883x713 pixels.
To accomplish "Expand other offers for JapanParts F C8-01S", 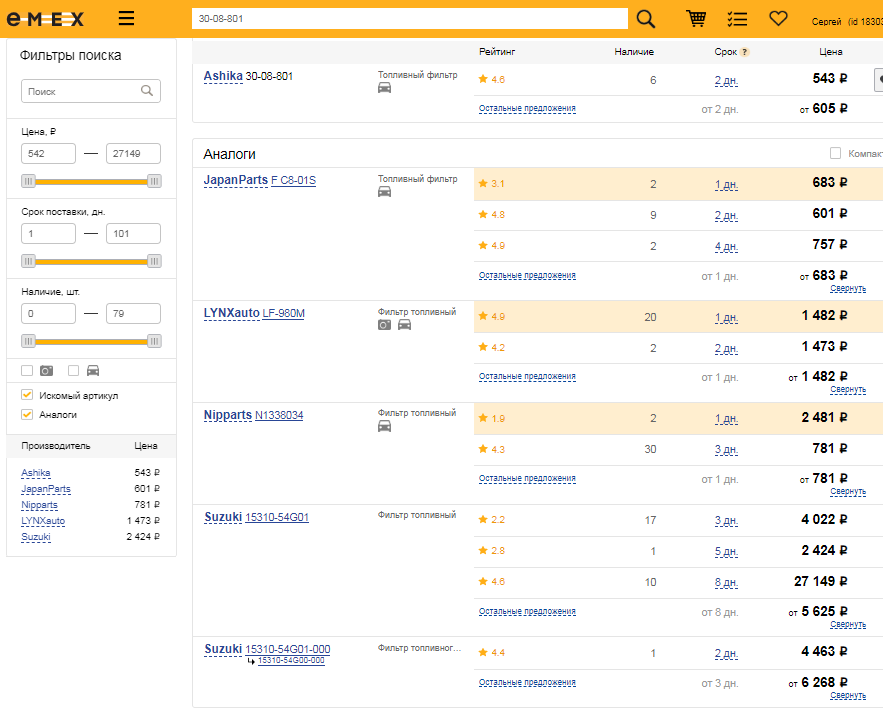I will pyautogui.click(x=527, y=275).
